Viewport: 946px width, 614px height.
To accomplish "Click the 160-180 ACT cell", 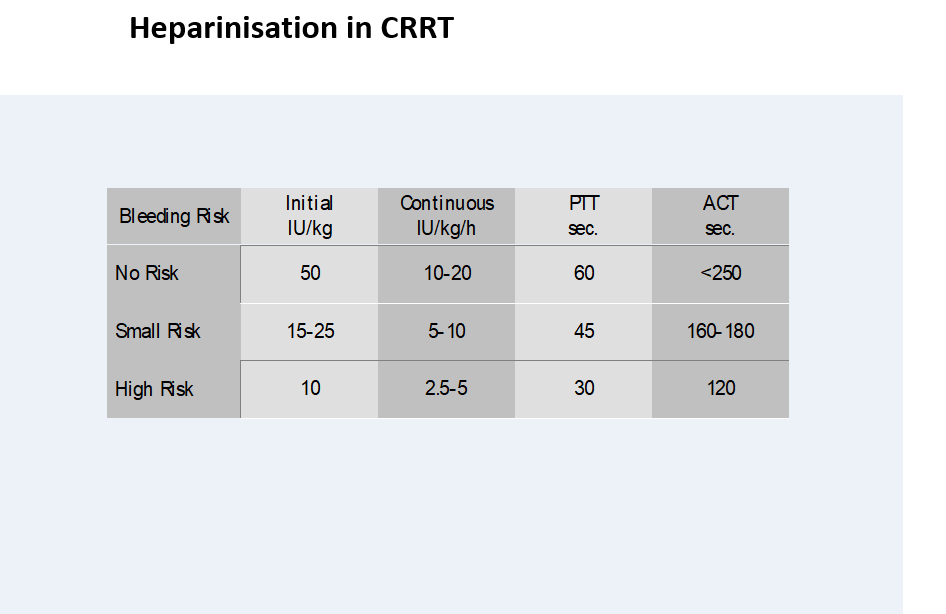I will point(720,331).
